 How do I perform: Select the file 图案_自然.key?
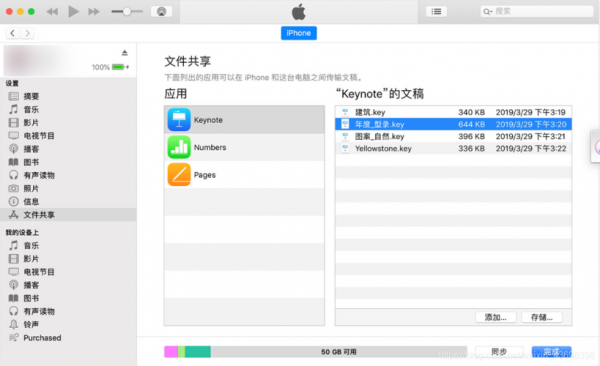(453, 137)
